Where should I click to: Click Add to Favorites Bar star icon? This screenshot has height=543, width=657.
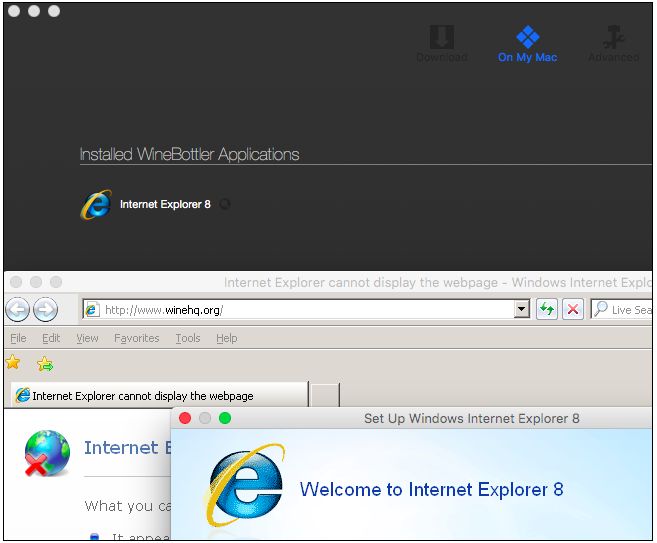[45, 364]
